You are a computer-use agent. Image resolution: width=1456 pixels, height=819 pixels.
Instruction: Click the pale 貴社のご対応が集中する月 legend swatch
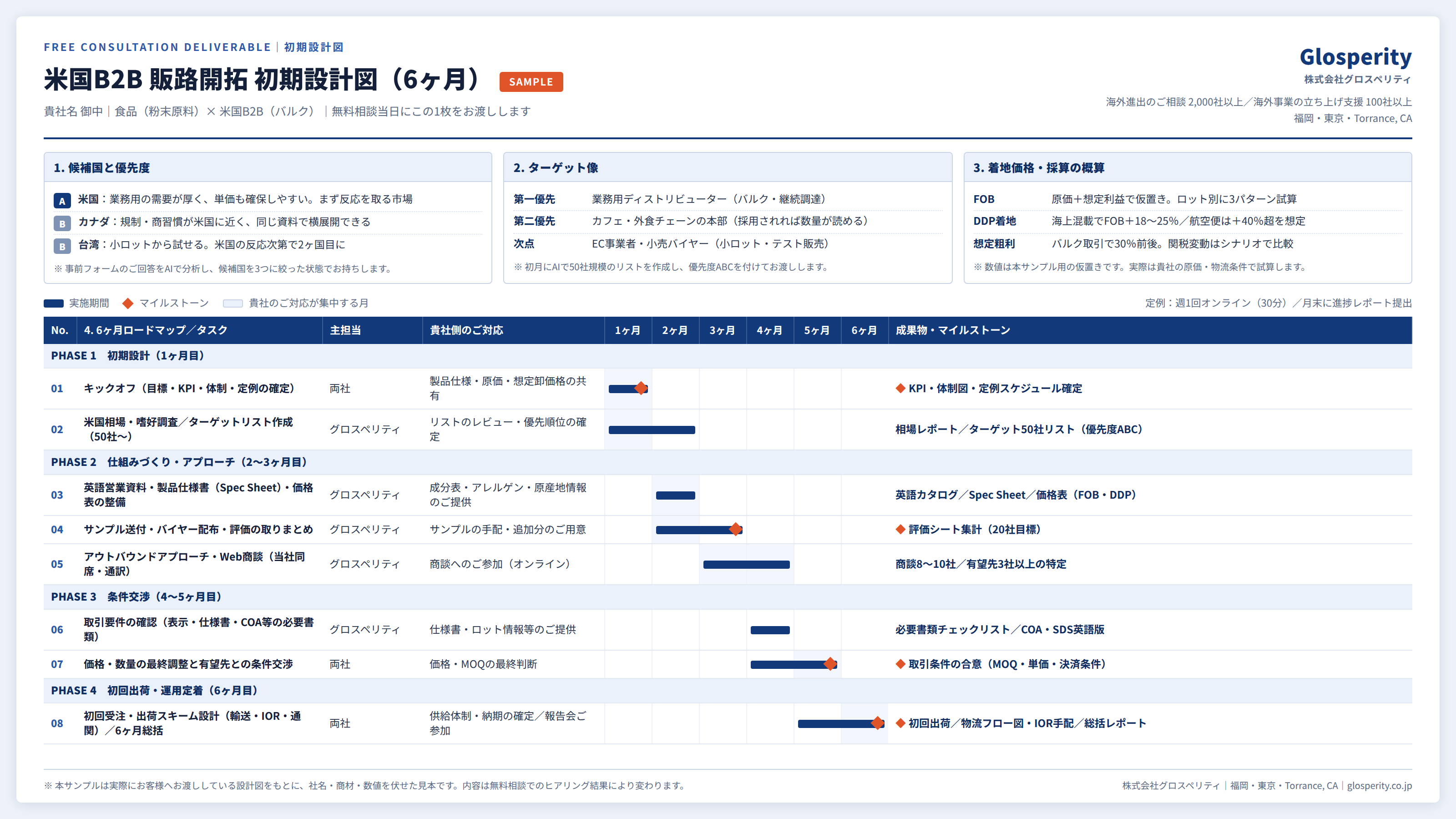click(x=233, y=303)
